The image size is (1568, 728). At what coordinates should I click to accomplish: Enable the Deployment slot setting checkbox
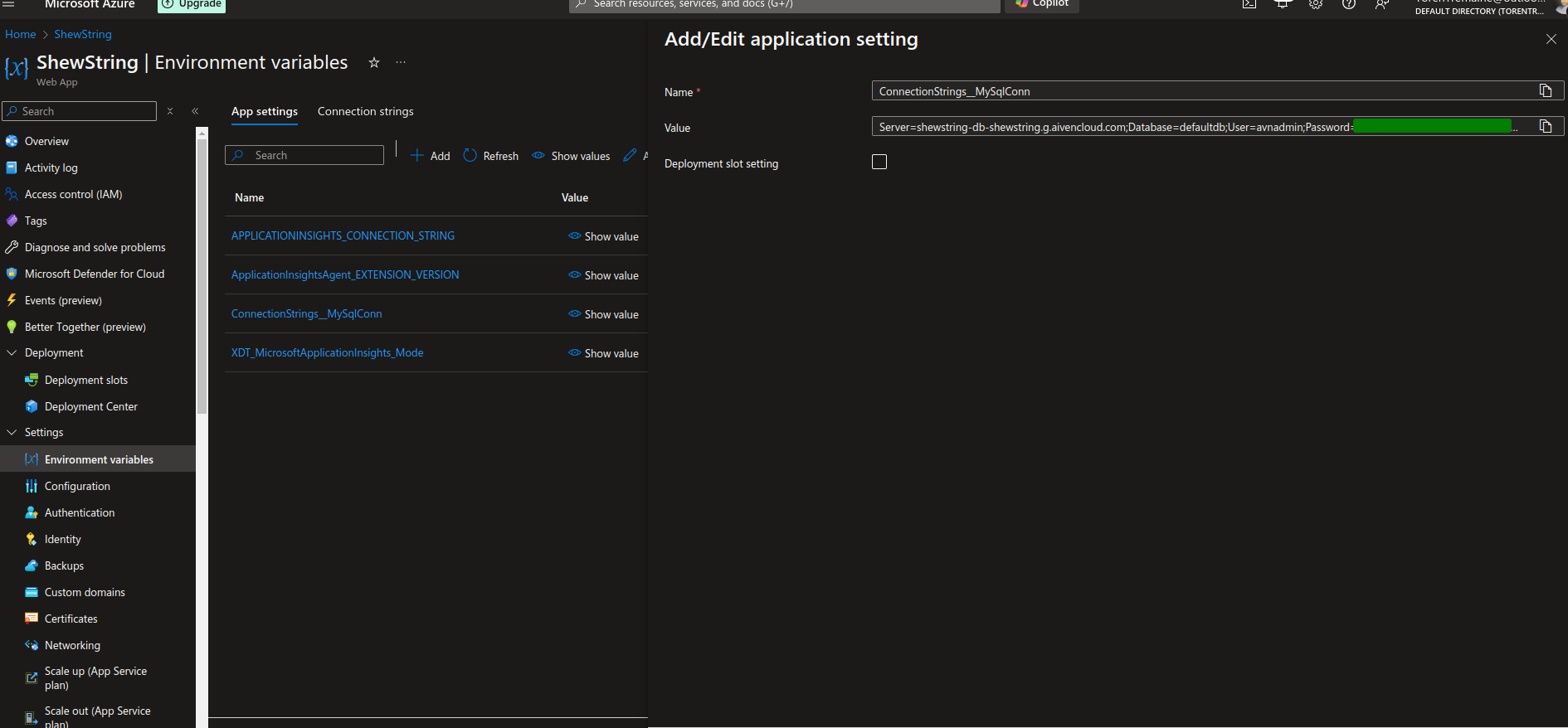tap(879, 162)
